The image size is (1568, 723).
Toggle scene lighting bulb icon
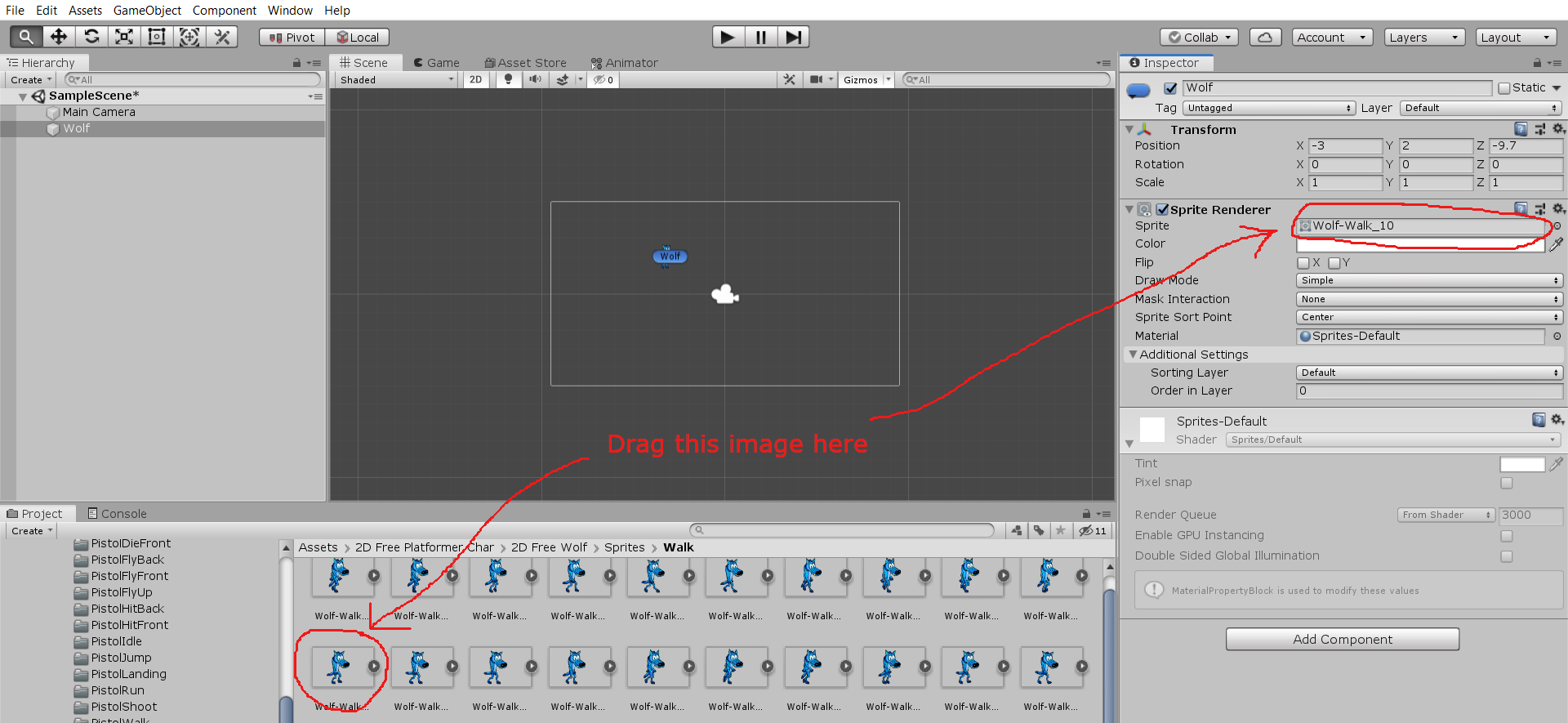[x=508, y=80]
